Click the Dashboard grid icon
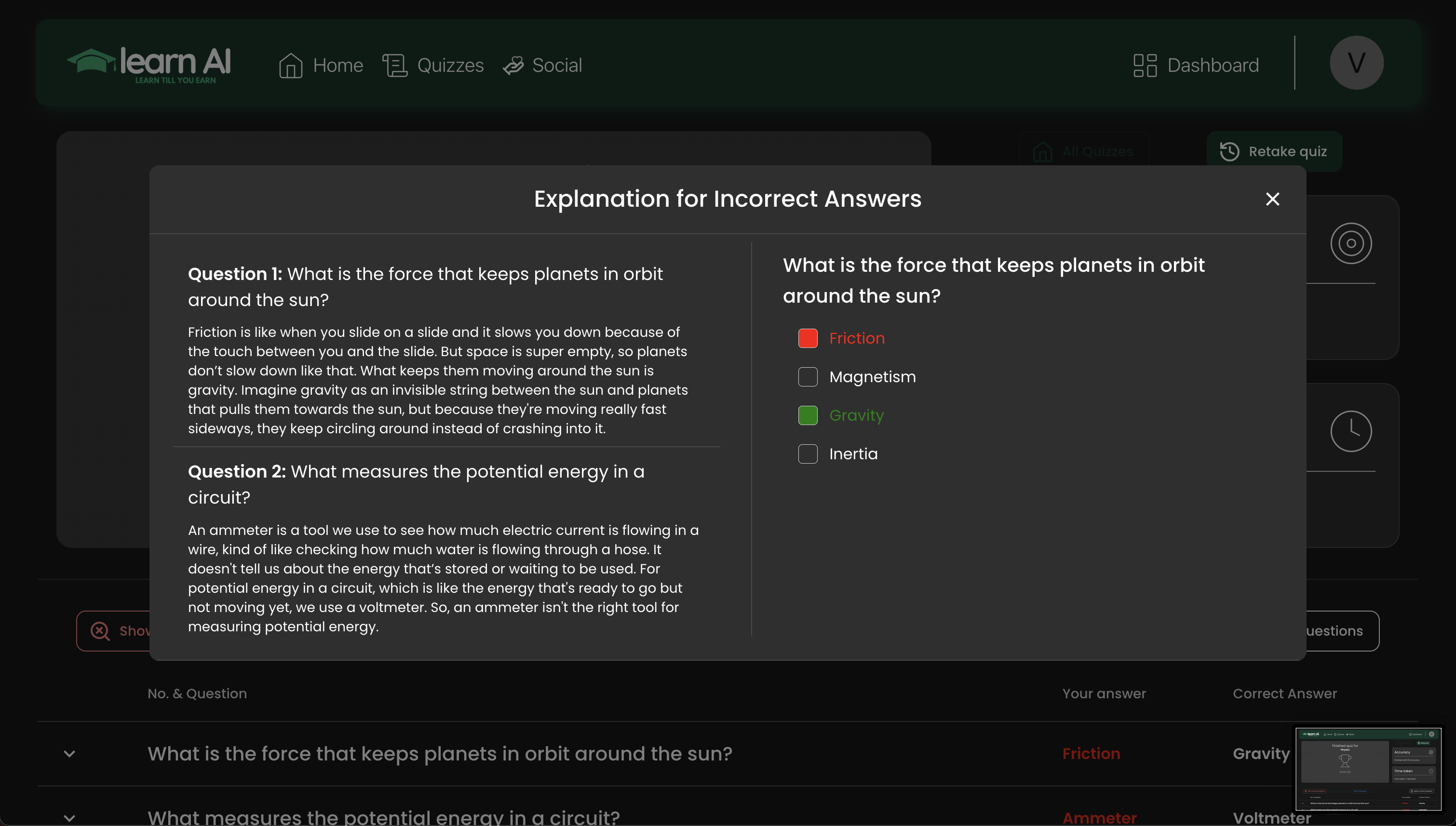The width and height of the screenshot is (1456, 826). (1145, 65)
